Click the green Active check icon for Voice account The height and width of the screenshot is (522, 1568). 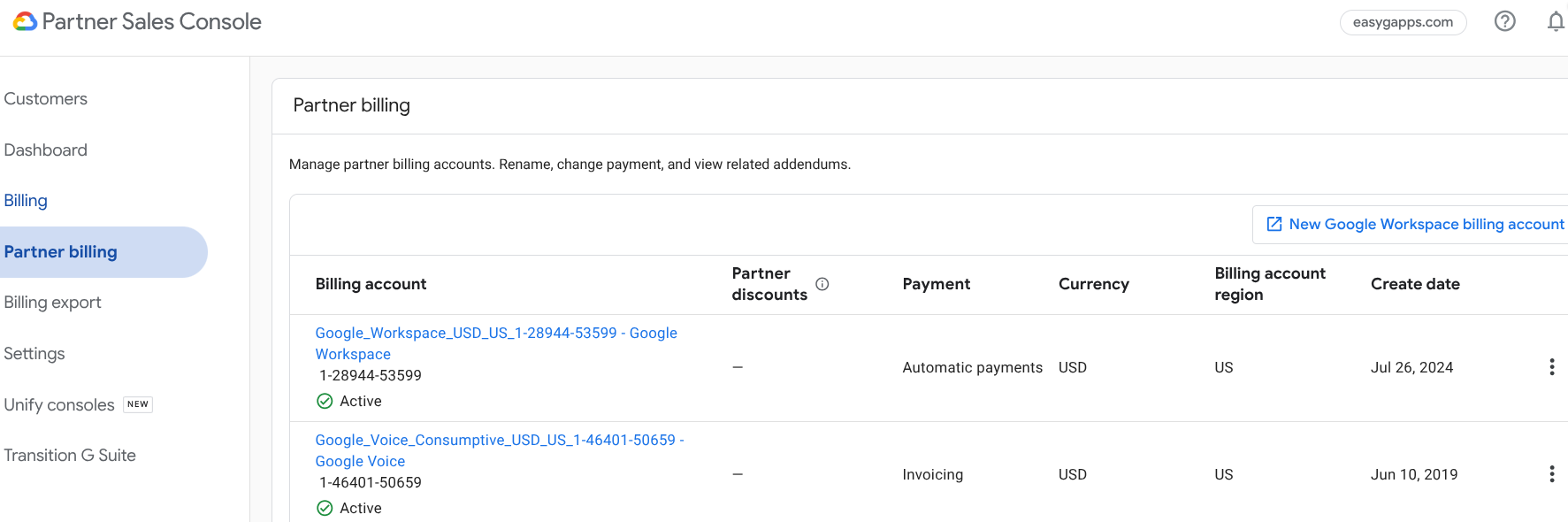coord(325,508)
